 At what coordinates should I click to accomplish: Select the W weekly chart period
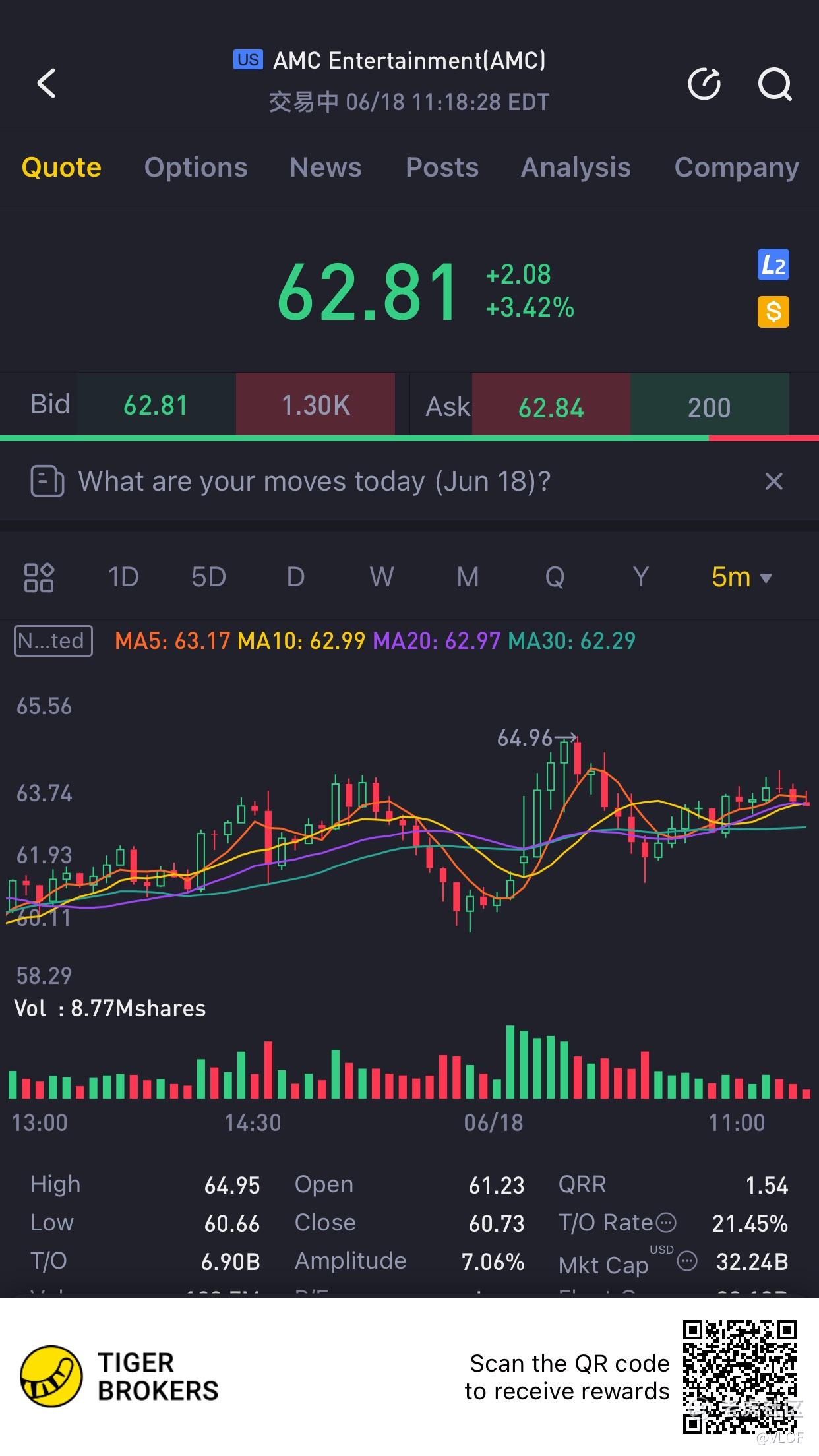[x=382, y=578]
